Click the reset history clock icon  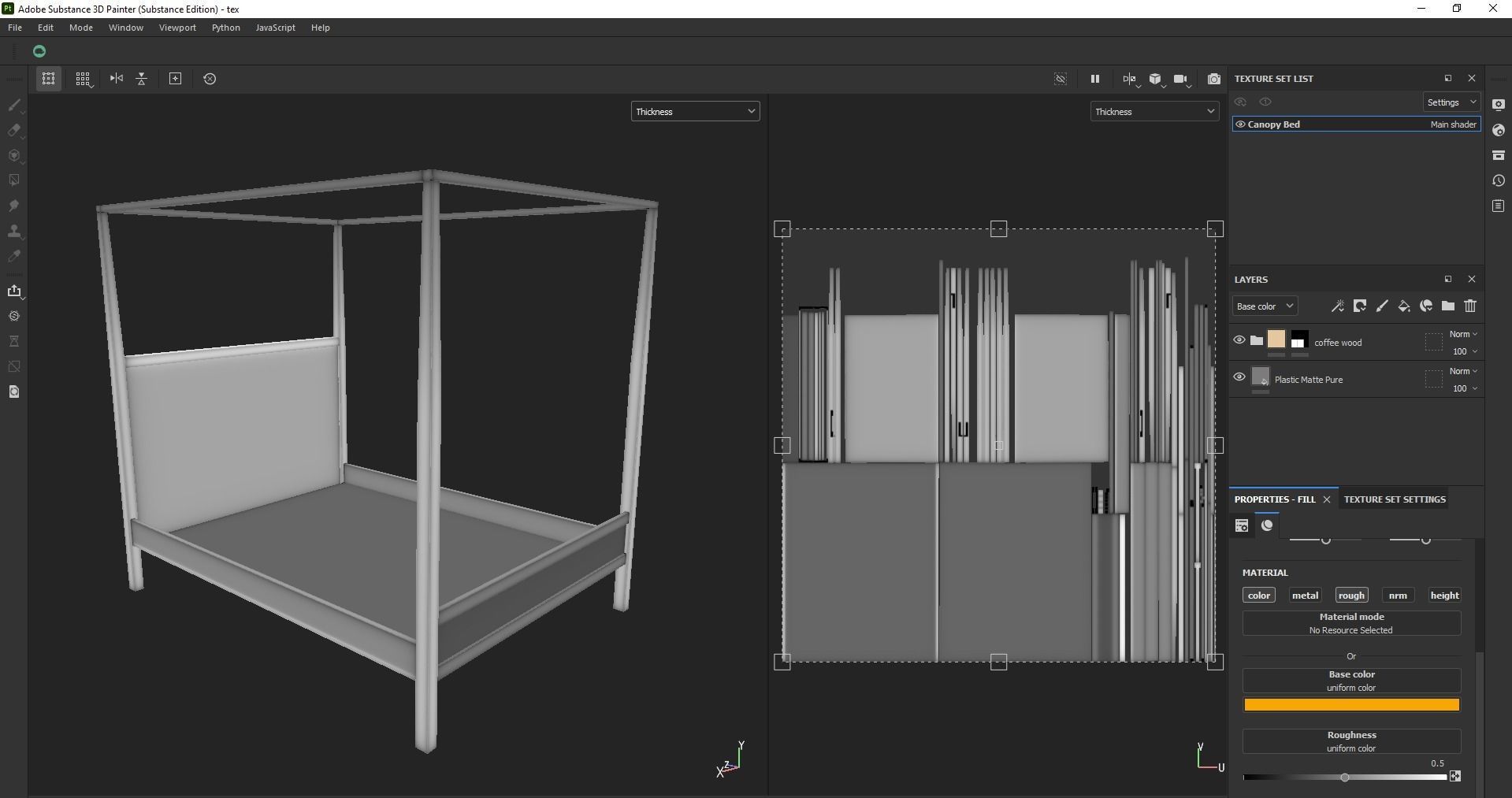tap(210, 79)
